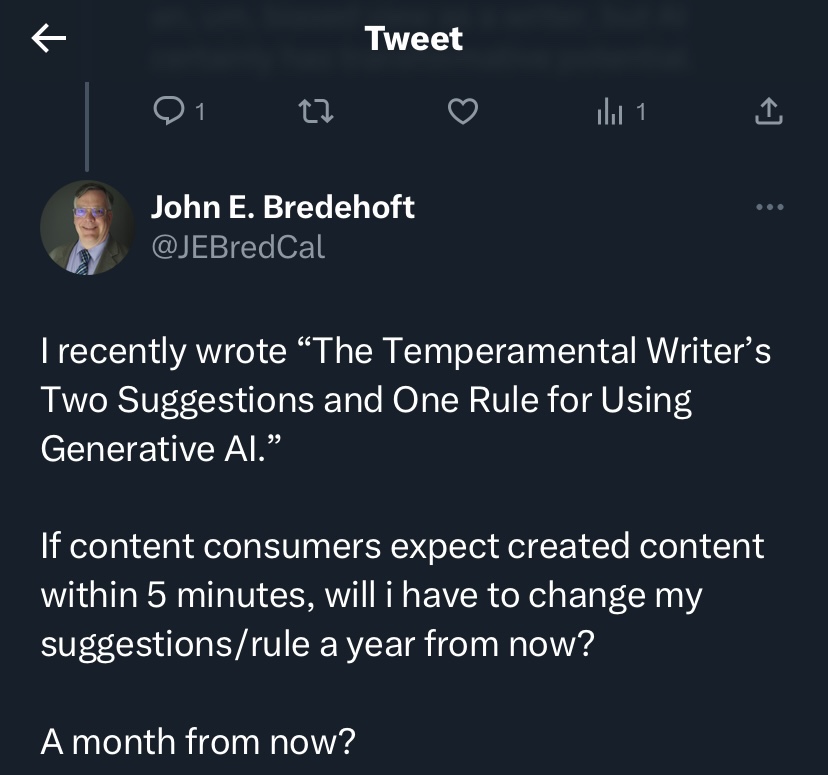Go back using the left arrow
Viewport: 828px width, 775px height.
coord(49,39)
